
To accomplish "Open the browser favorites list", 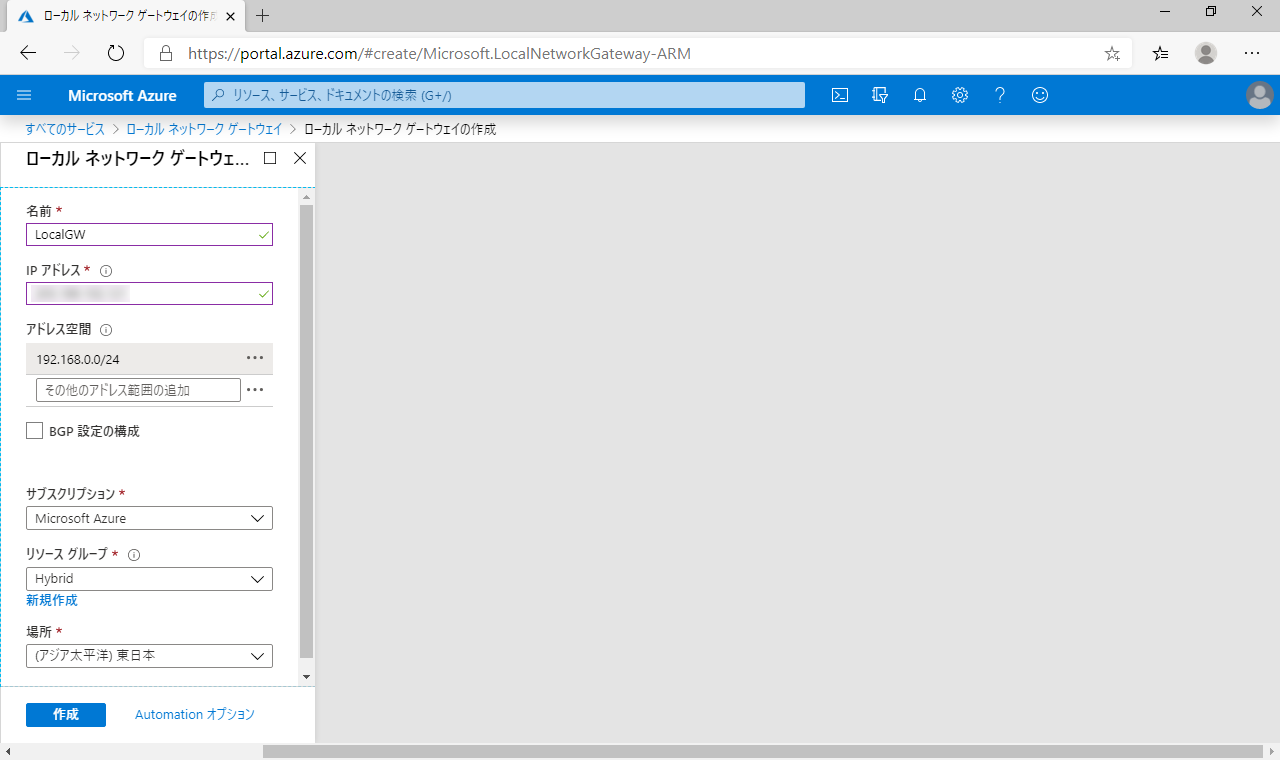I will (1160, 53).
